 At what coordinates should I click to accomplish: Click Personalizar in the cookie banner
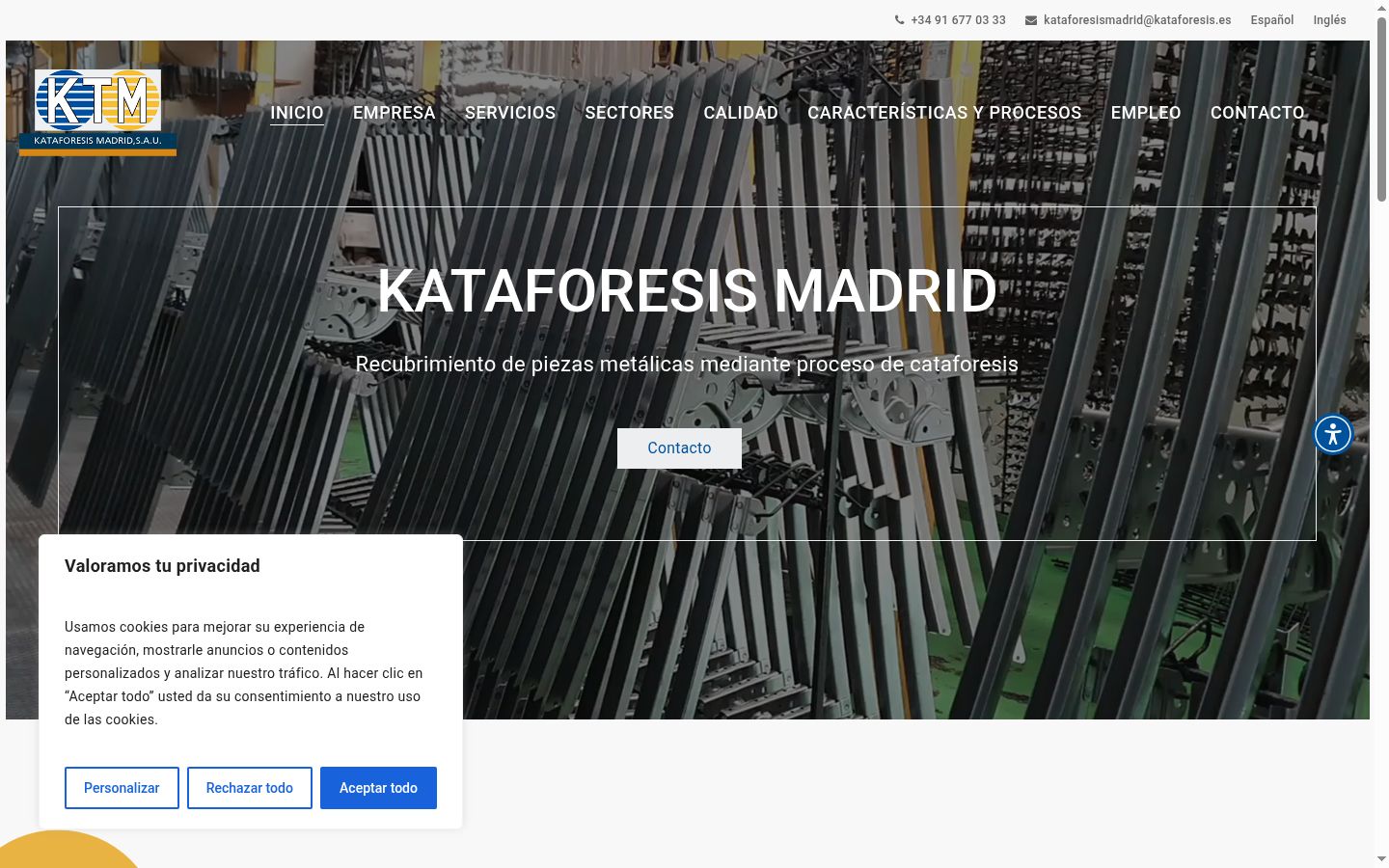click(x=122, y=788)
